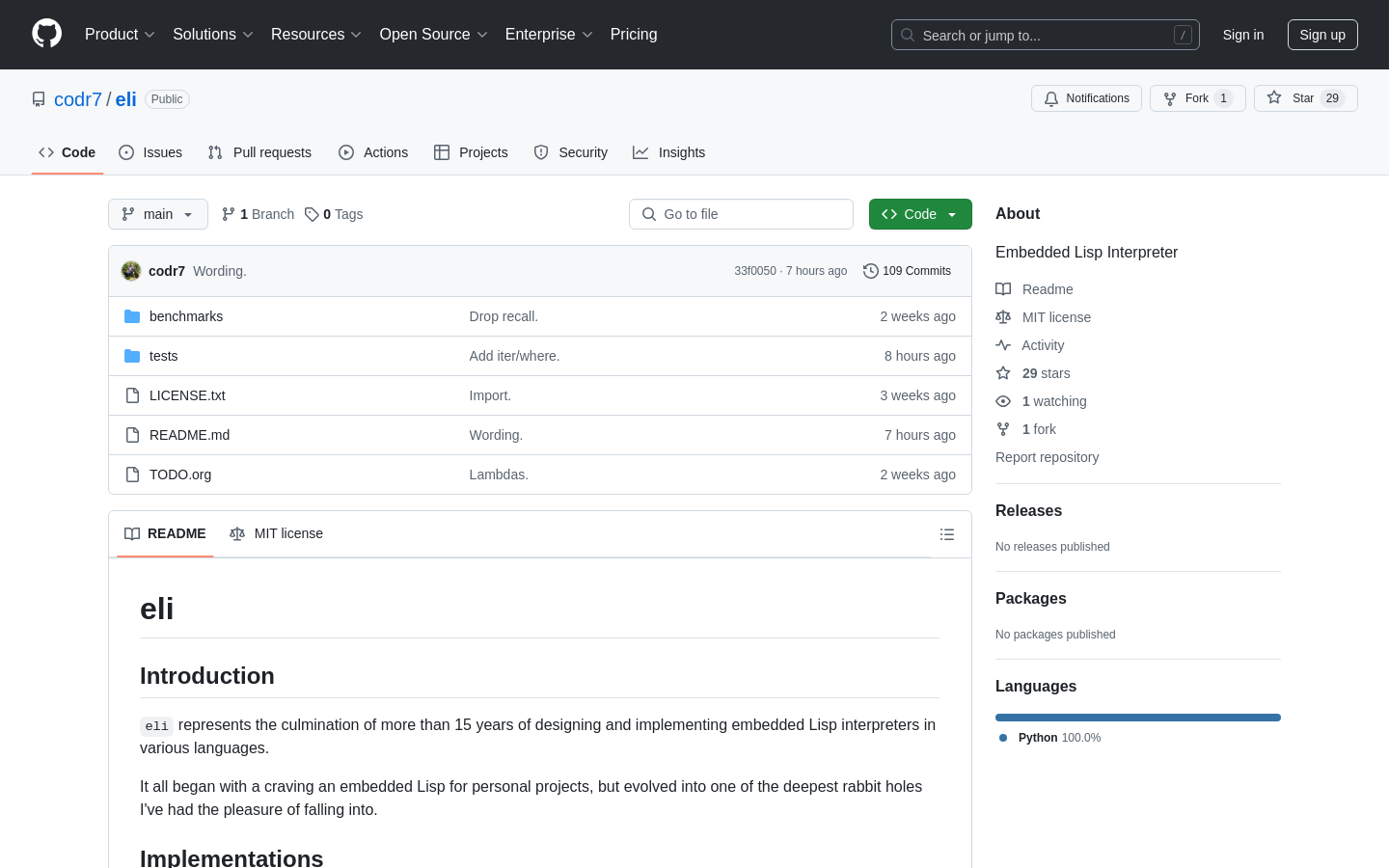
Task: Expand the Open Source menu
Action: pos(434,35)
